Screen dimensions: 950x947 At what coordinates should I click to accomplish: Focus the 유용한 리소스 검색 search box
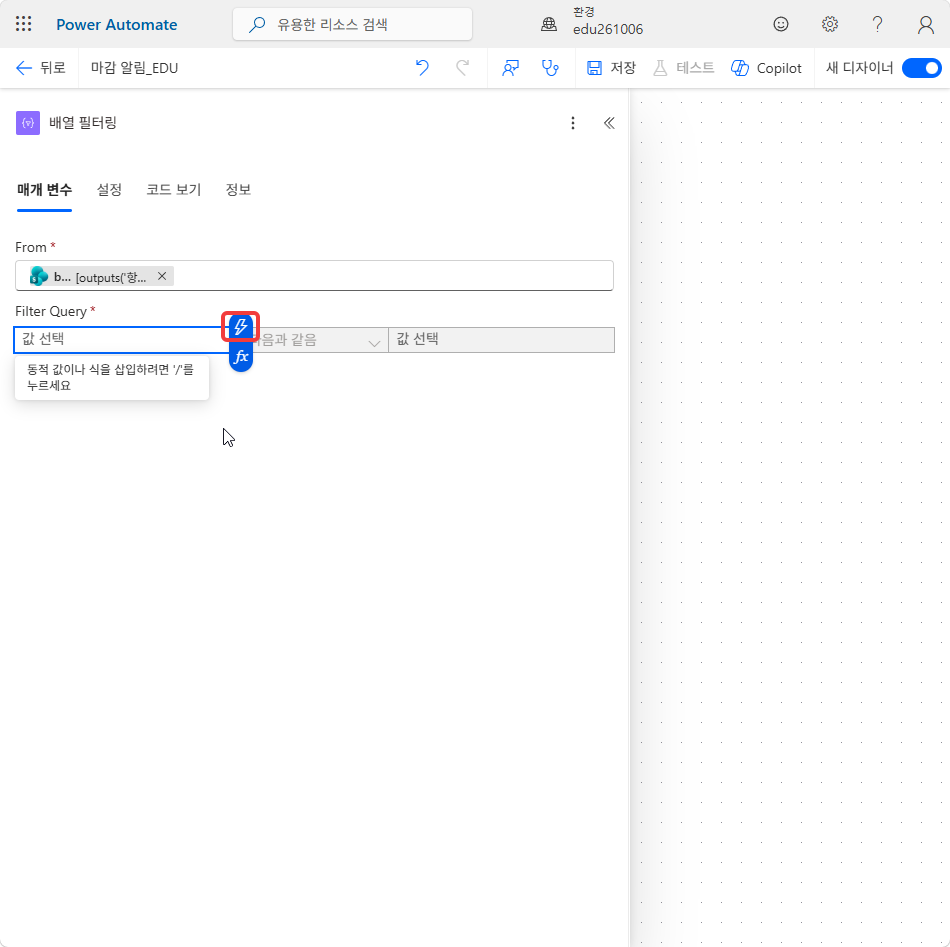point(352,24)
